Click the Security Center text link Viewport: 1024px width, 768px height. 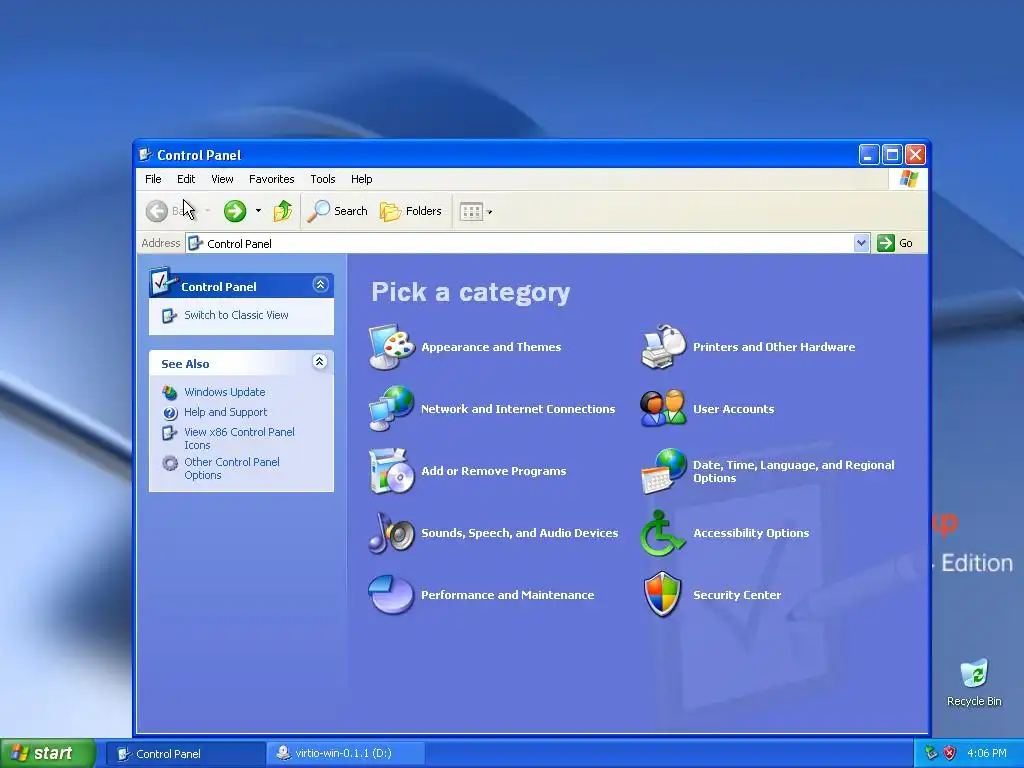point(737,595)
